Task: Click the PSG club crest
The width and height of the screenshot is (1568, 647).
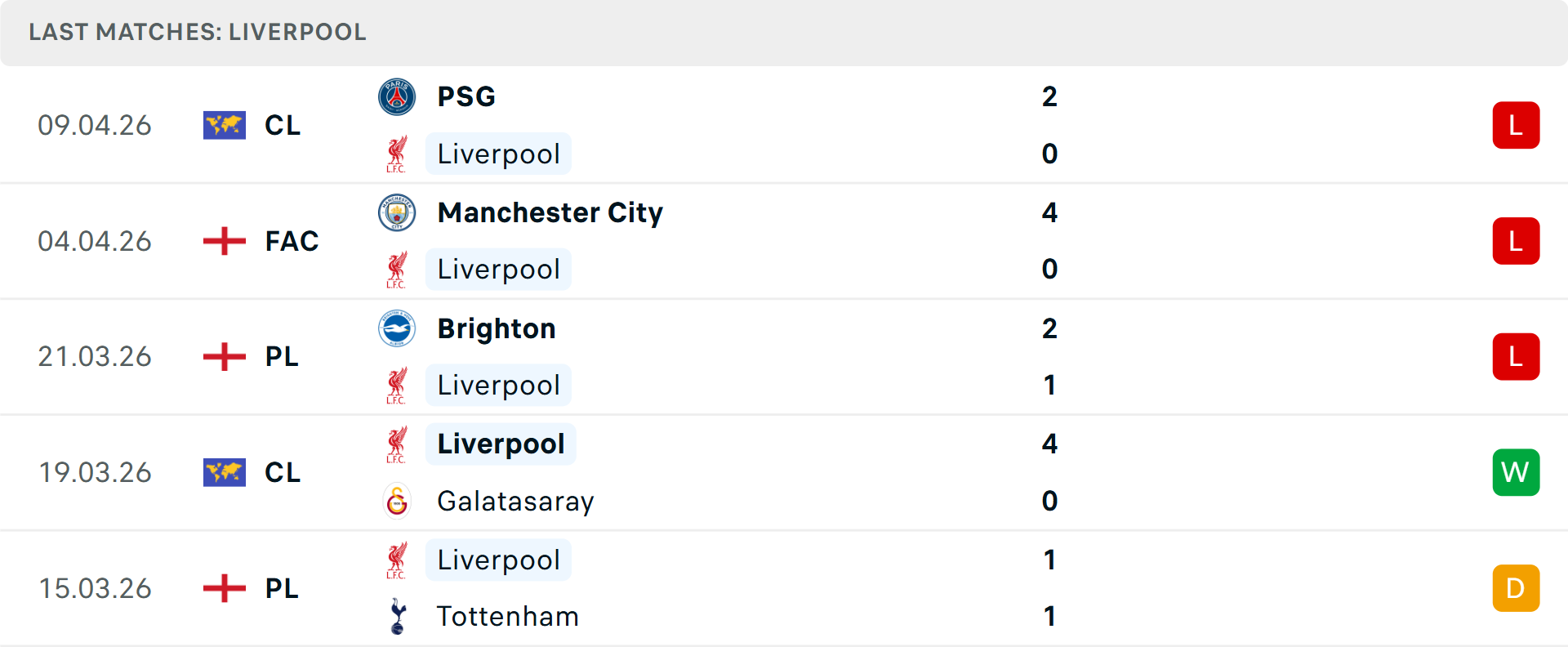Action: point(398,96)
